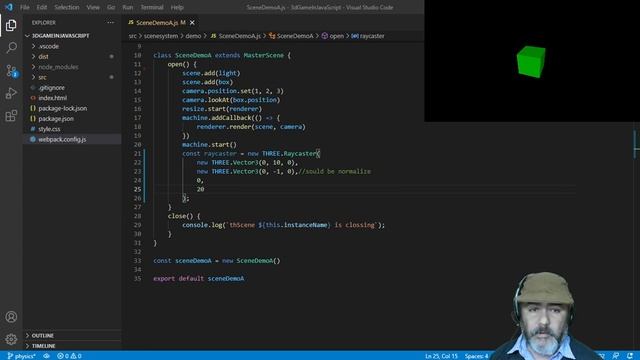Open the Help menu
The width and height of the screenshot is (640, 360).
point(177,7)
